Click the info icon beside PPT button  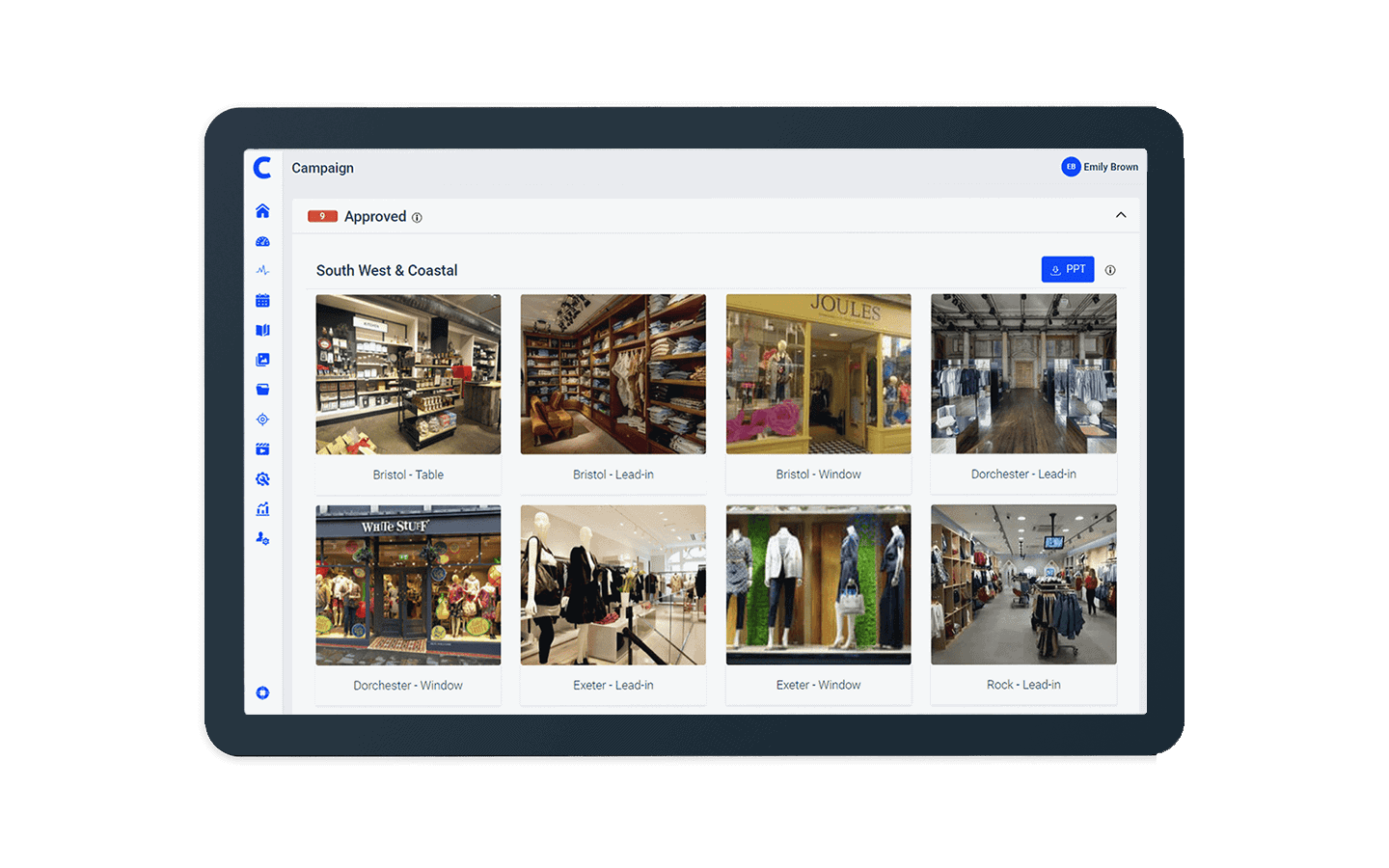tap(1110, 271)
